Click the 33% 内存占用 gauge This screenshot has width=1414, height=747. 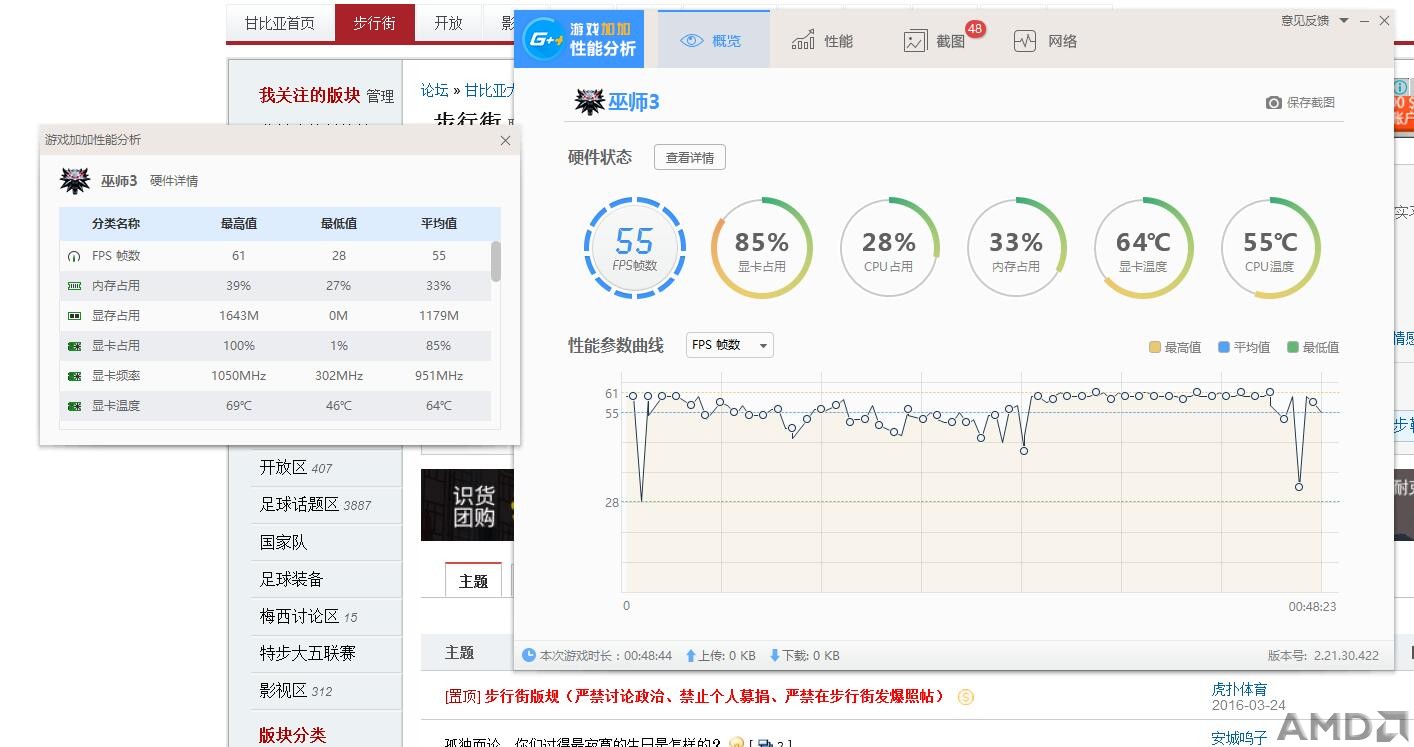click(1016, 248)
